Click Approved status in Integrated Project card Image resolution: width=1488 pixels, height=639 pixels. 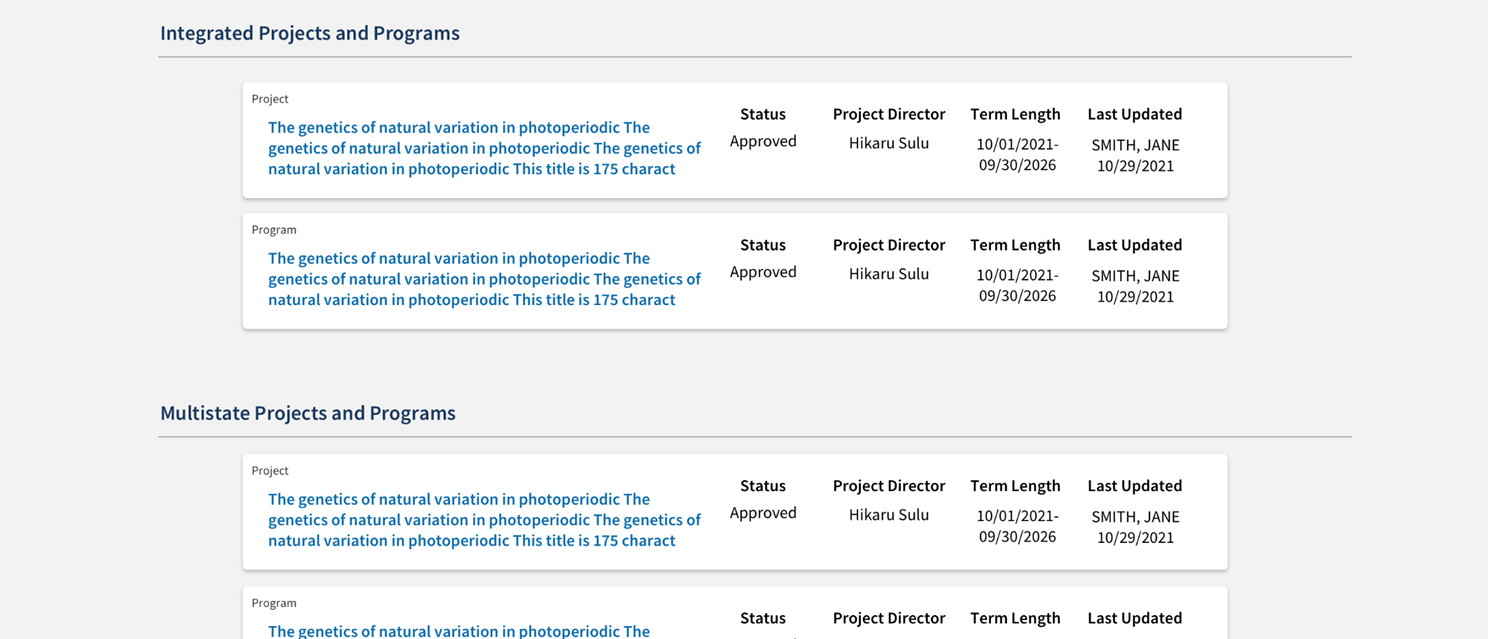click(x=763, y=141)
